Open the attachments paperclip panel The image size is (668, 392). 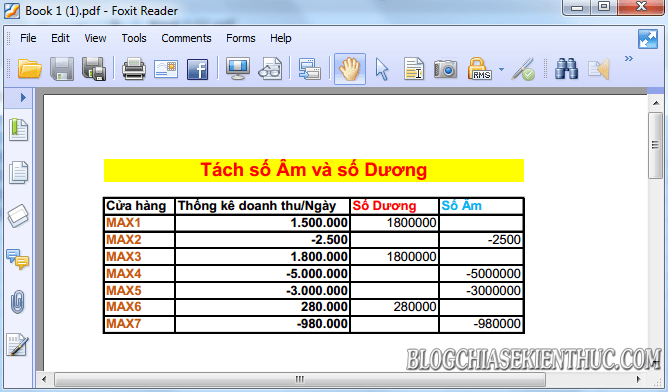coord(18,302)
